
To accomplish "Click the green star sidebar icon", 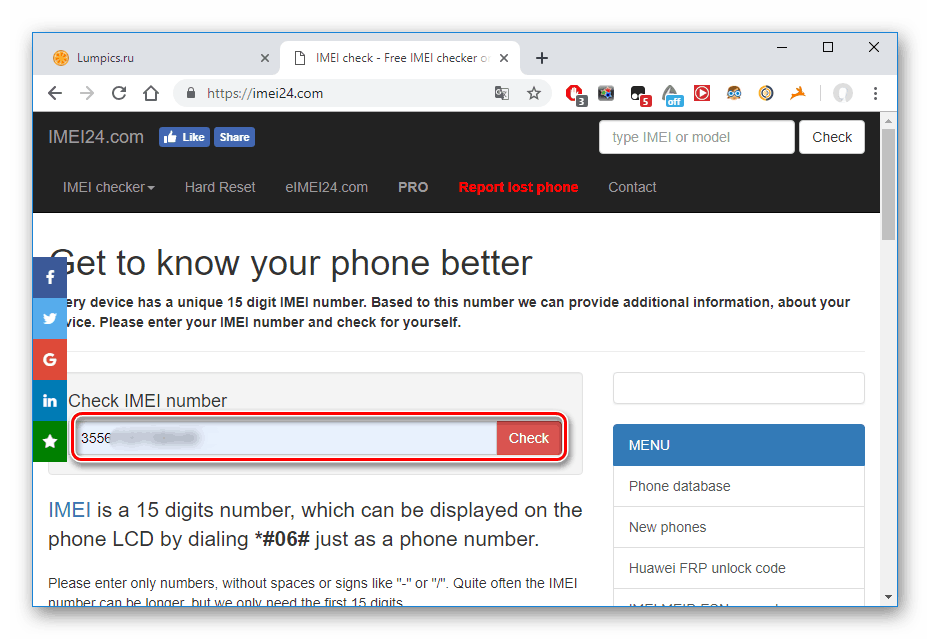I will [50, 441].
